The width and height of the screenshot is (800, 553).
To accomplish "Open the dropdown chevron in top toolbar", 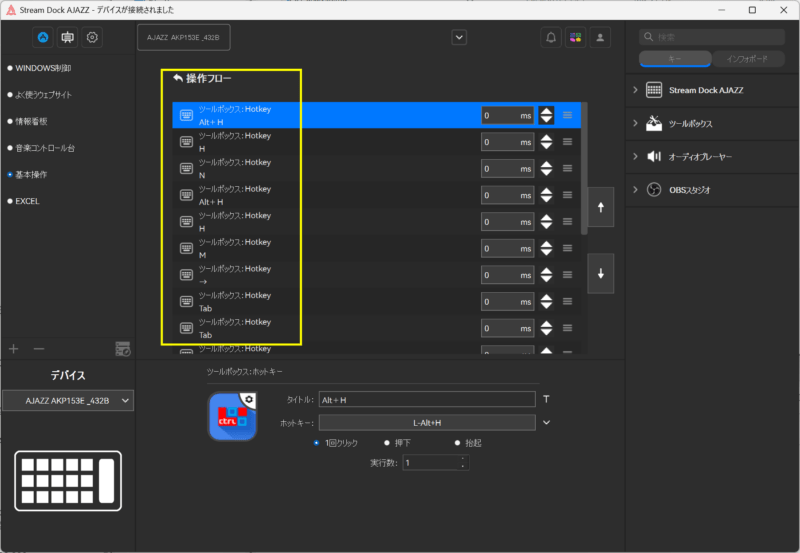I will point(459,37).
